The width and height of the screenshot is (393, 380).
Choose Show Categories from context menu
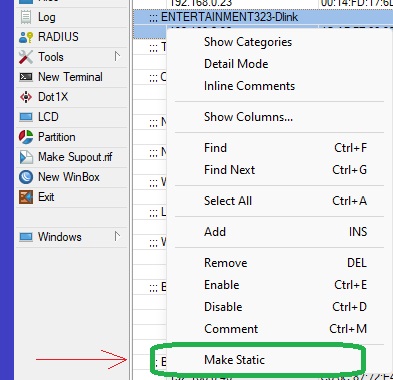tap(248, 42)
